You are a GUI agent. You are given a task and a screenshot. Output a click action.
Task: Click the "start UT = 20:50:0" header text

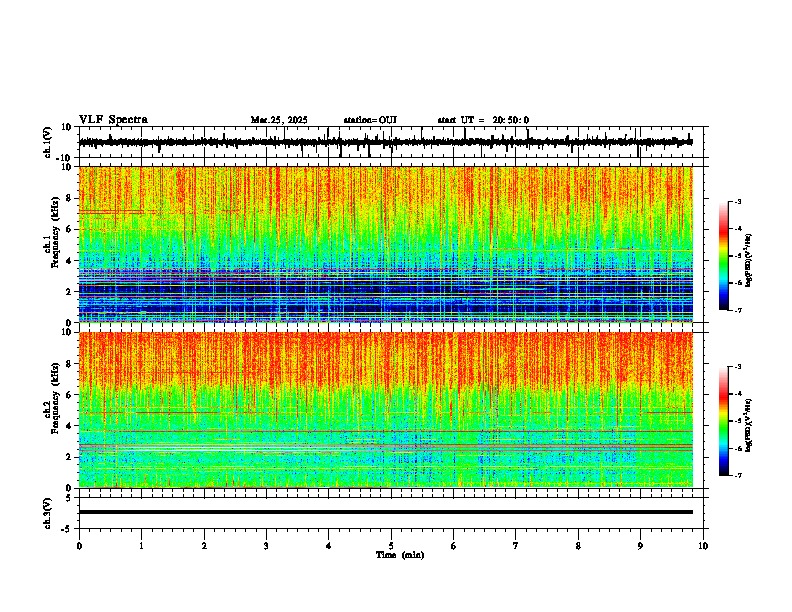(483, 120)
